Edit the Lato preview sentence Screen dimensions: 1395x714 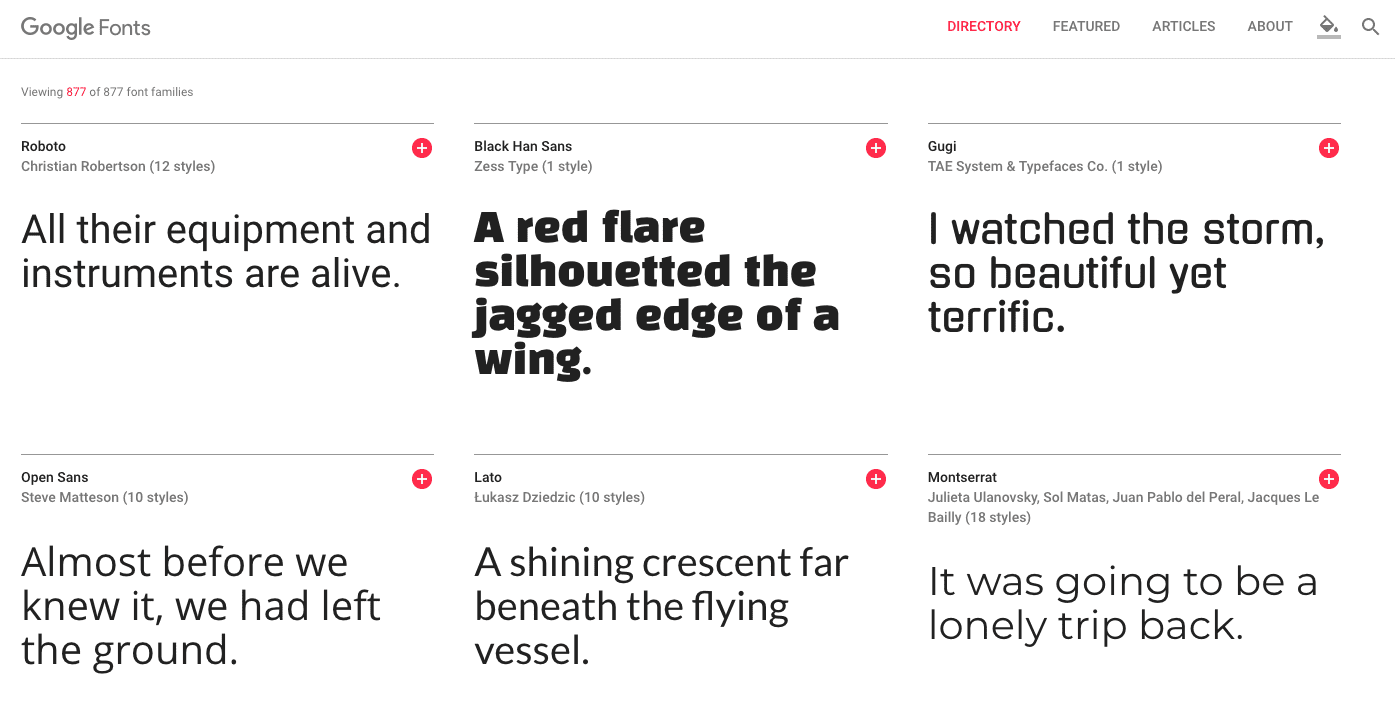(661, 606)
